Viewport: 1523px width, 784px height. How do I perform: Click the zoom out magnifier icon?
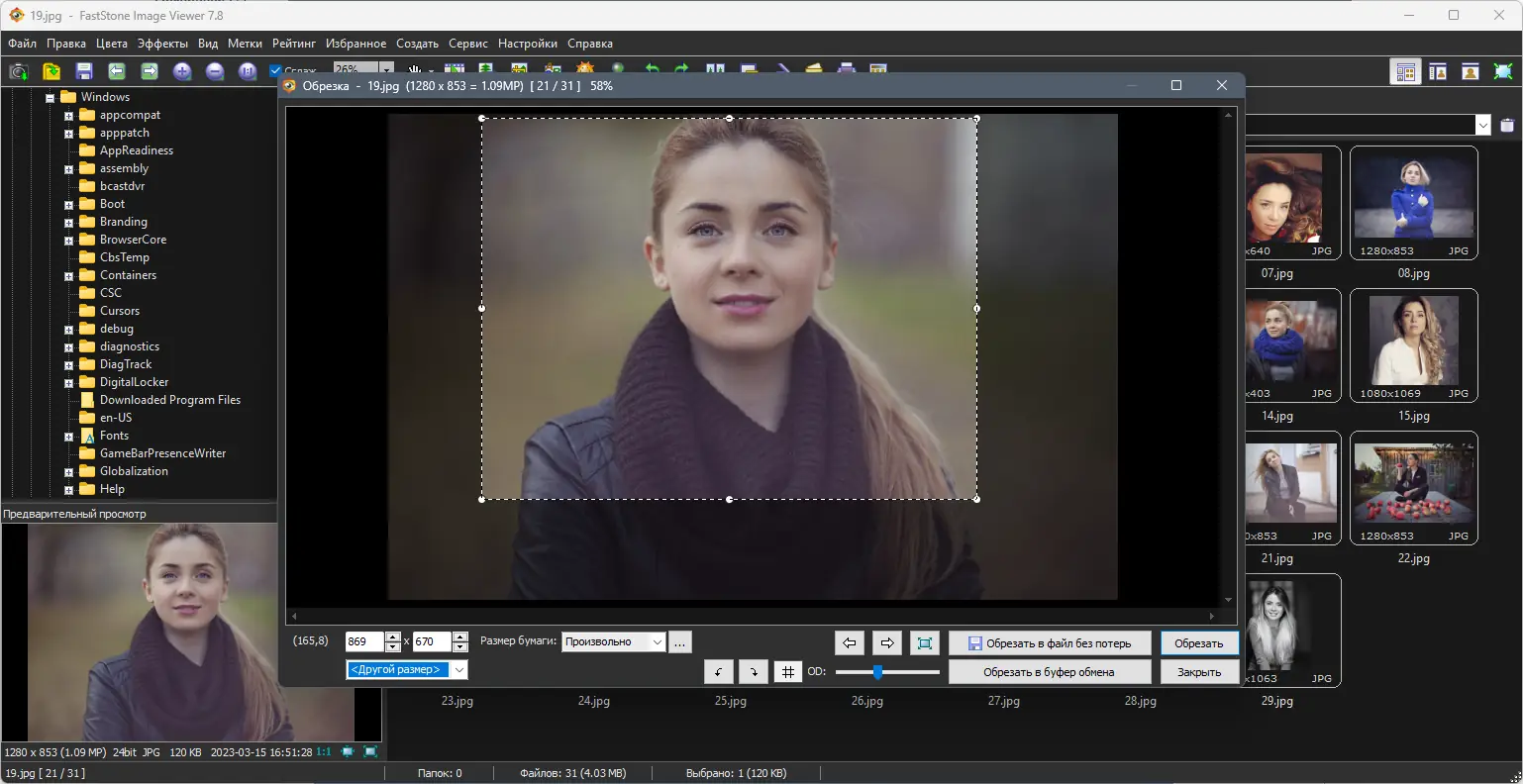pos(215,71)
